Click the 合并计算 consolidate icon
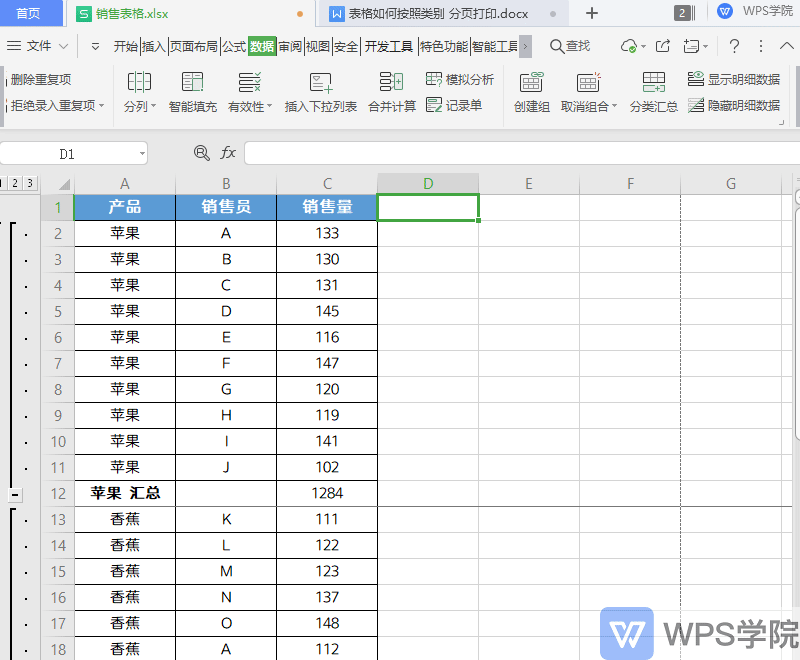The width and height of the screenshot is (800, 660). [392, 82]
